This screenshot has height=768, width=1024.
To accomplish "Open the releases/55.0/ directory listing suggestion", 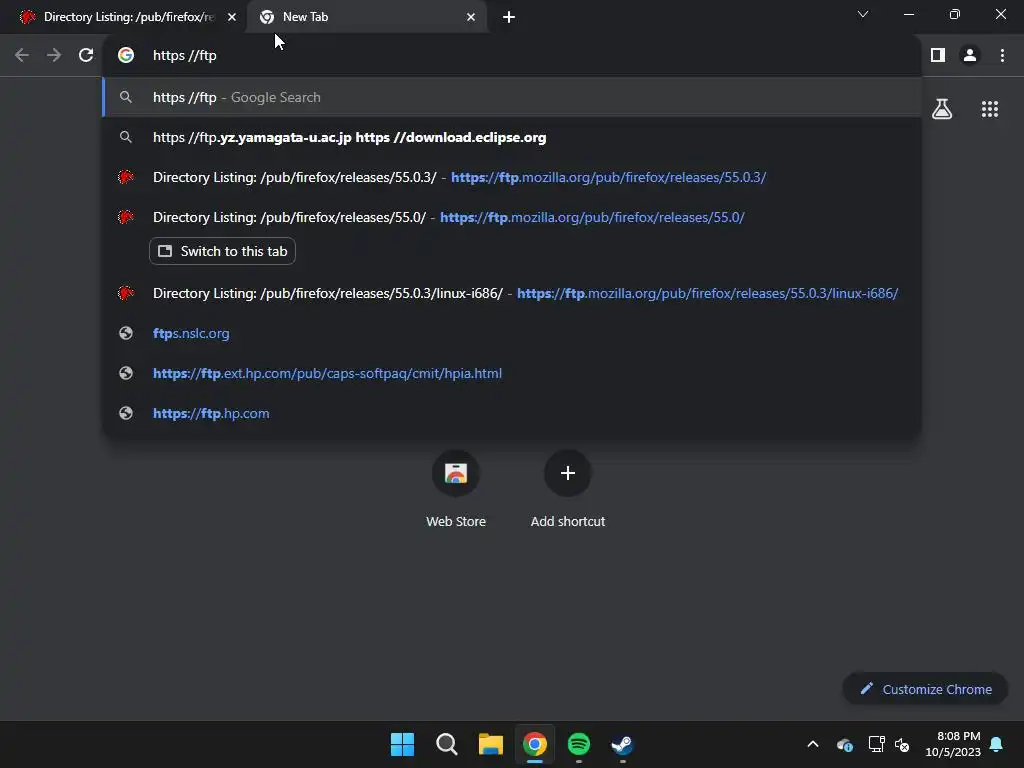I will pyautogui.click(x=512, y=217).
